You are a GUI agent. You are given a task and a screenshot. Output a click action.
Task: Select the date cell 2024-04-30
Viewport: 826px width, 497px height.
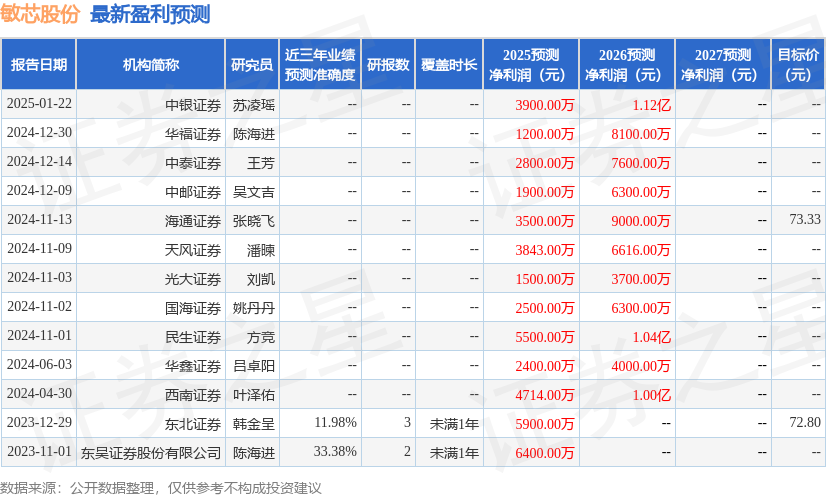(x=39, y=393)
